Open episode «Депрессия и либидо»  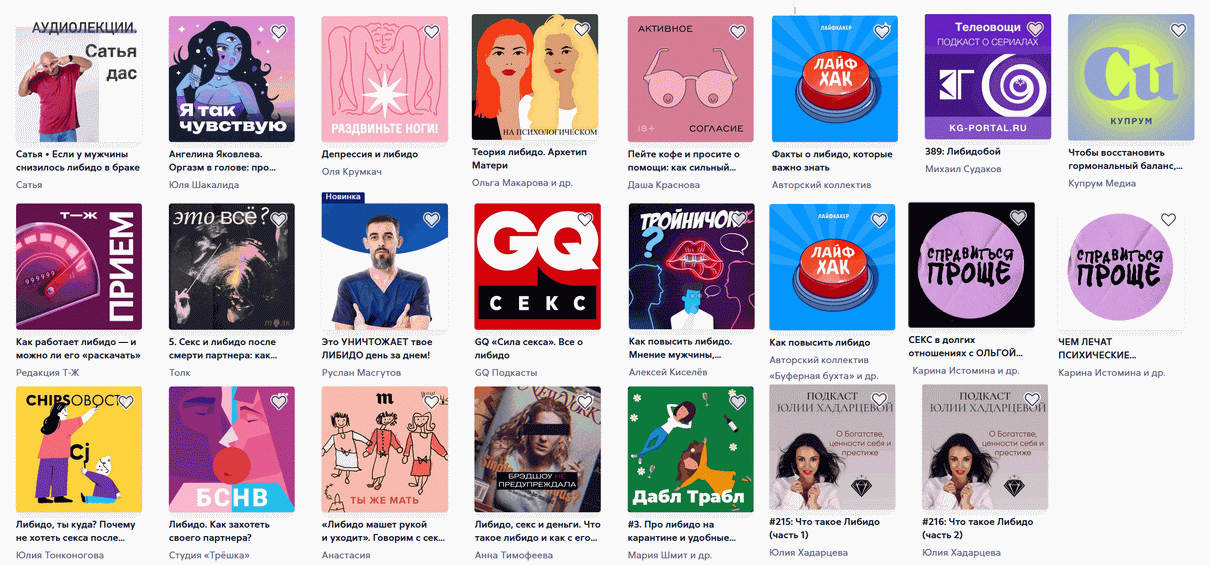pos(370,155)
